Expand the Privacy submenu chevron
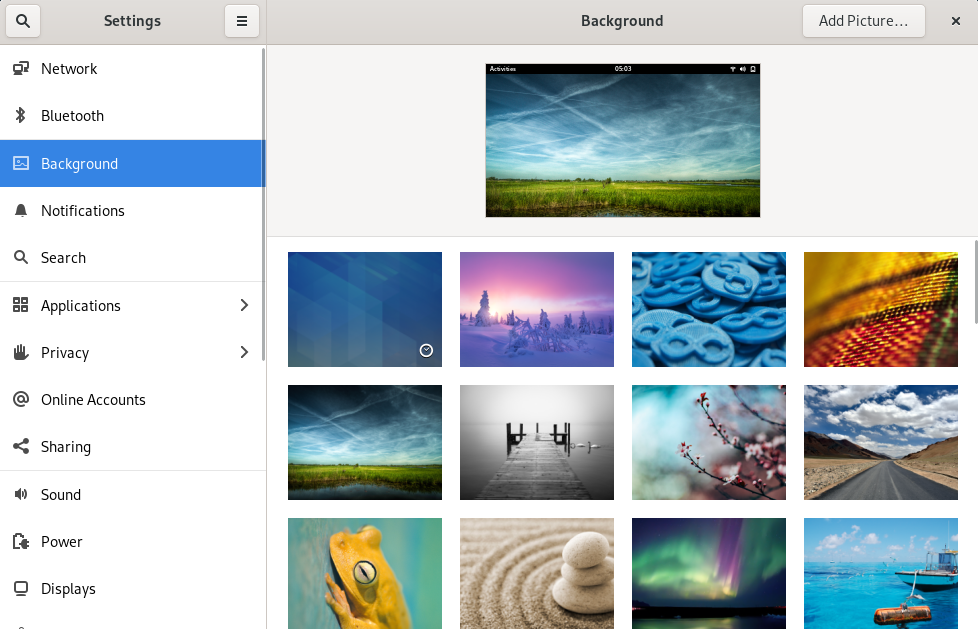978x629 pixels. tap(244, 353)
